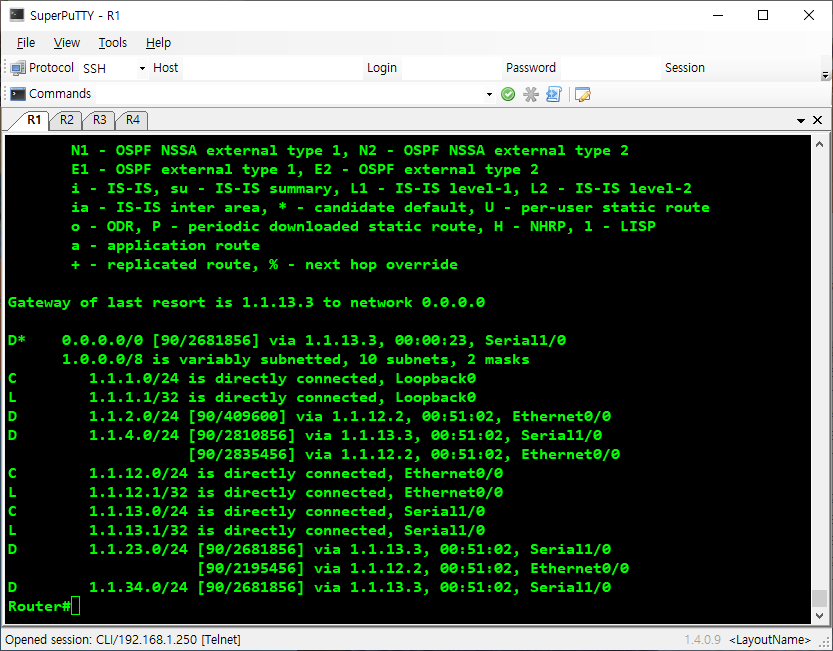Click the connection toolbar drag grip handle

(x=5, y=68)
